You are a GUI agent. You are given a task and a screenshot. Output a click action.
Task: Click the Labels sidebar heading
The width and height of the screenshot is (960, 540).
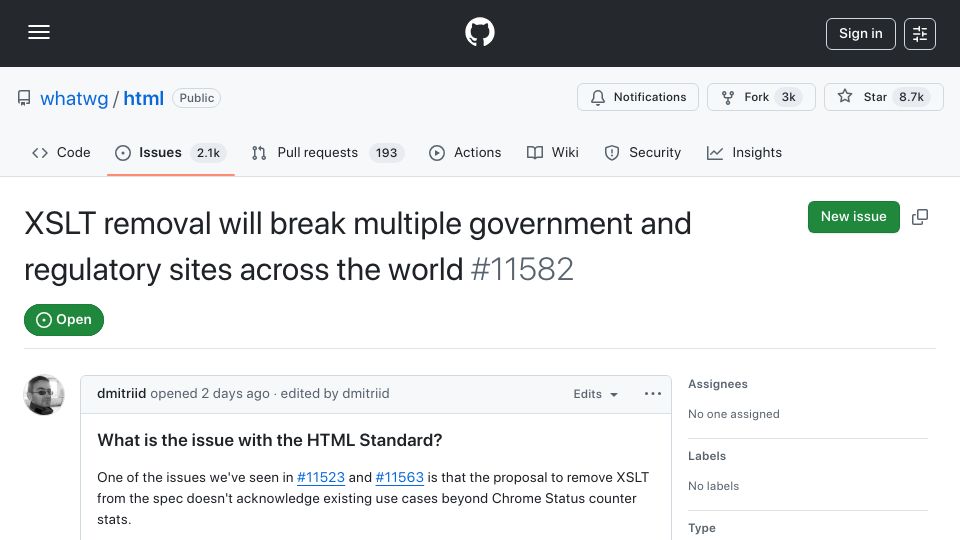point(707,456)
